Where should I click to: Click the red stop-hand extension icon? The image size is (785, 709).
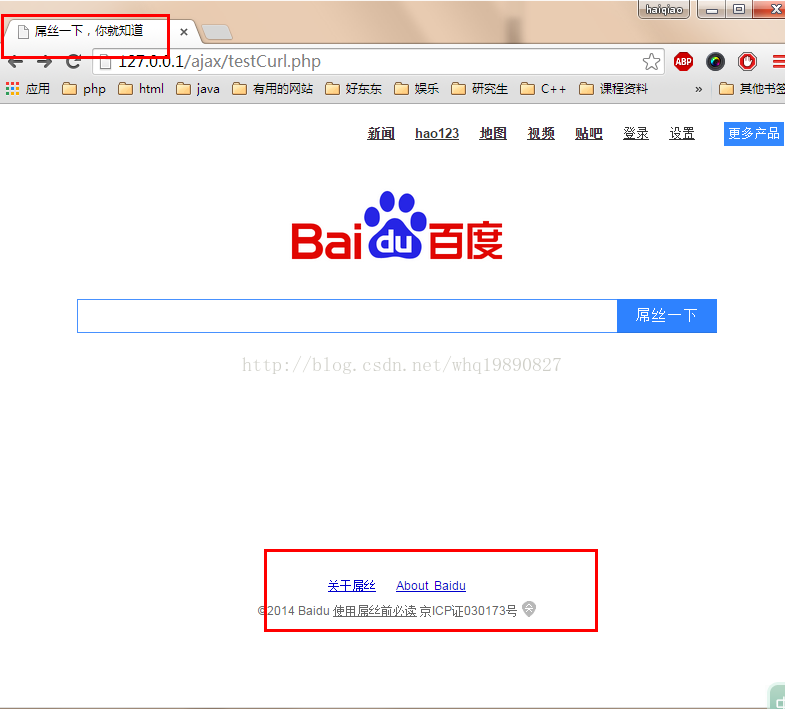[x=747, y=62]
